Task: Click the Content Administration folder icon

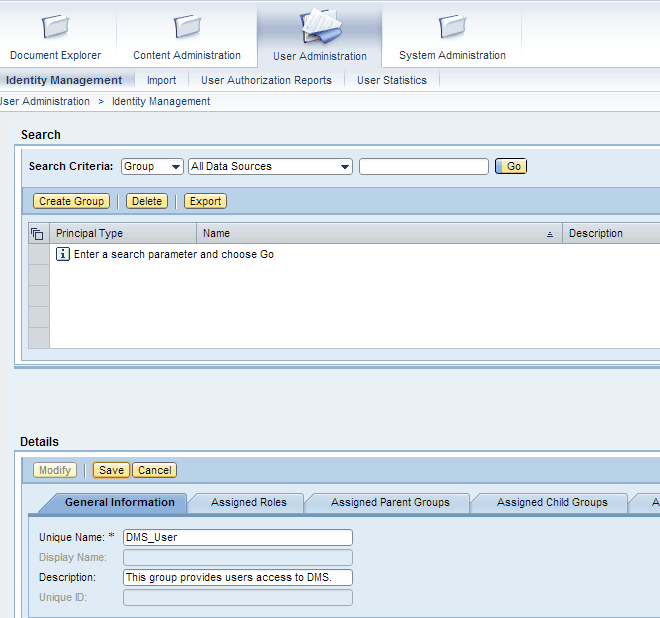Action: 187,26
